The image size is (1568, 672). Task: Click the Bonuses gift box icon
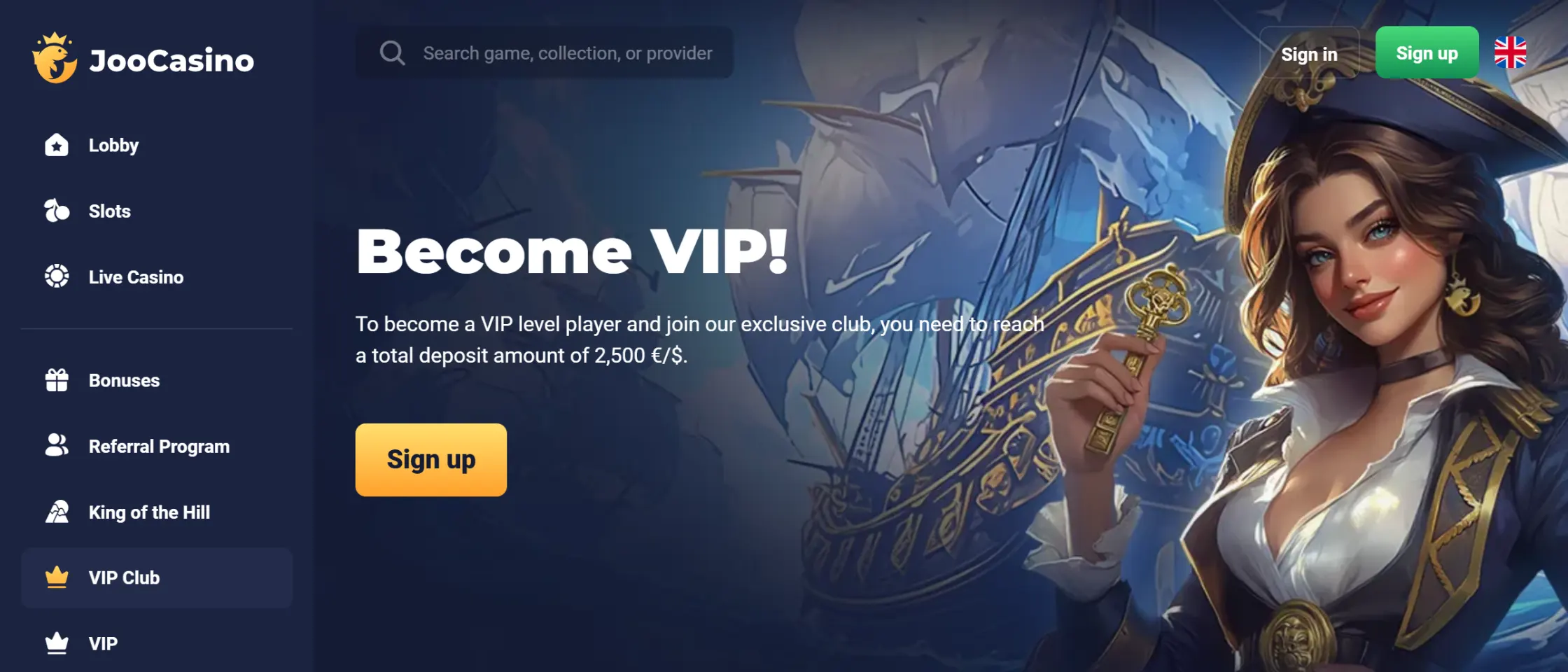(x=57, y=380)
